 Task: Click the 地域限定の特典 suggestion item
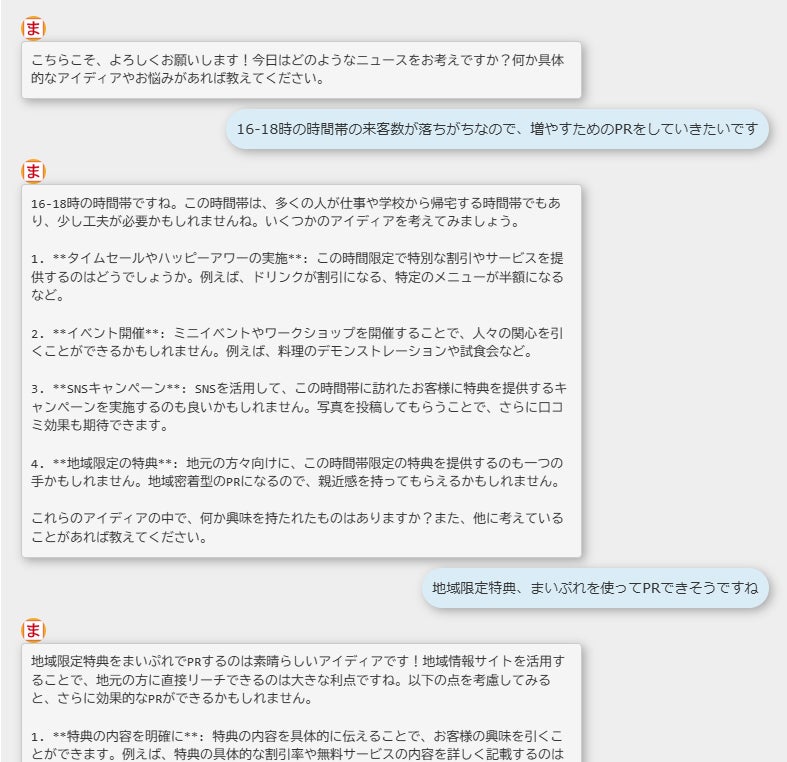297,472
